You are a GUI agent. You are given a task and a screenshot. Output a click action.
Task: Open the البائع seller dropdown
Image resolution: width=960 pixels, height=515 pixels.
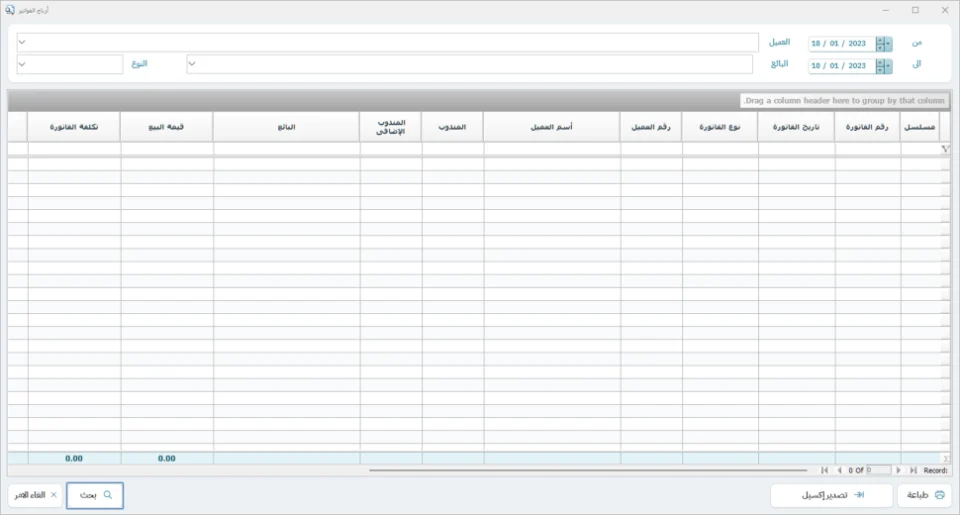192,64
